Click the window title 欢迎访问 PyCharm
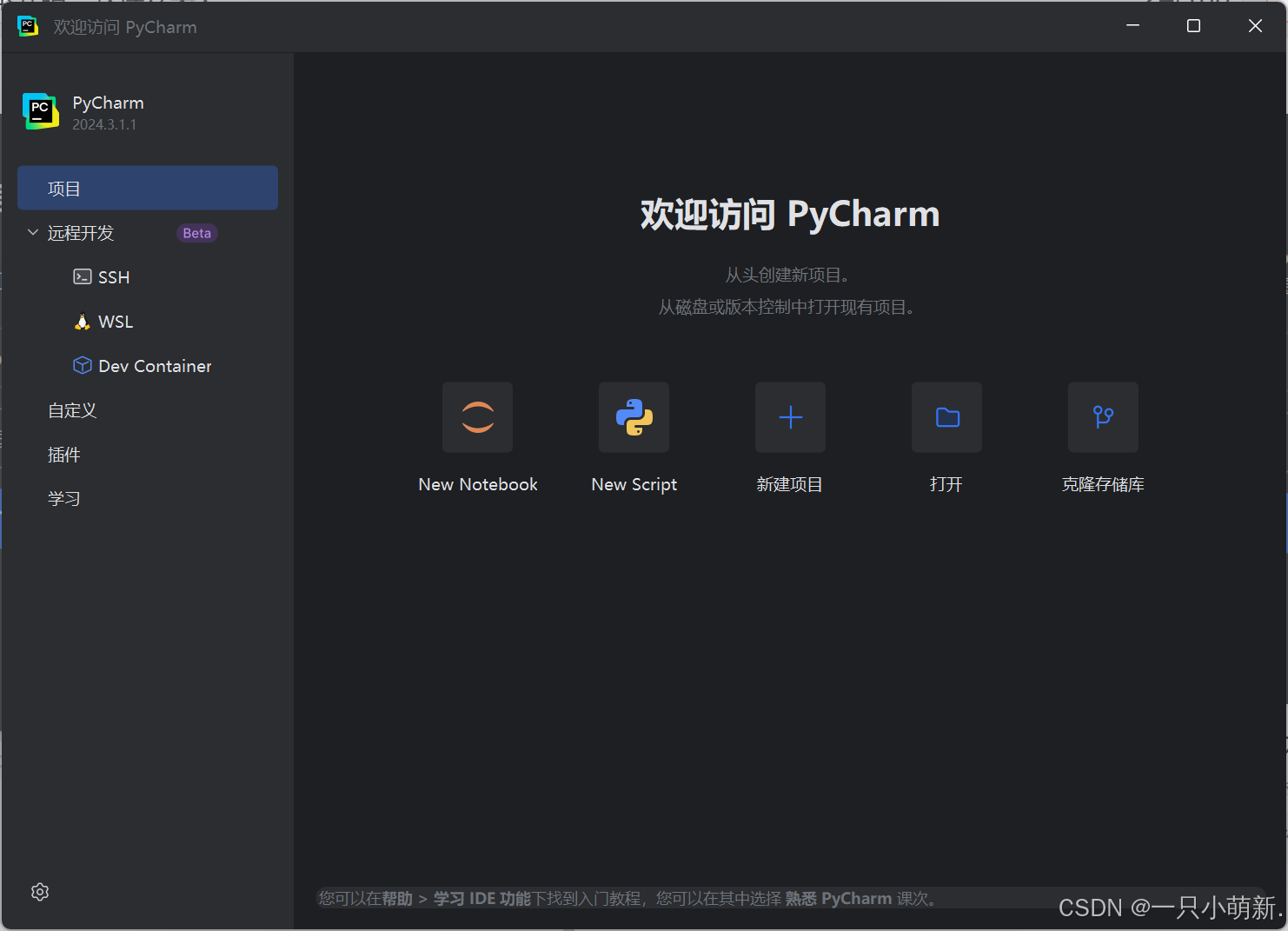 (x=125, y=27)
